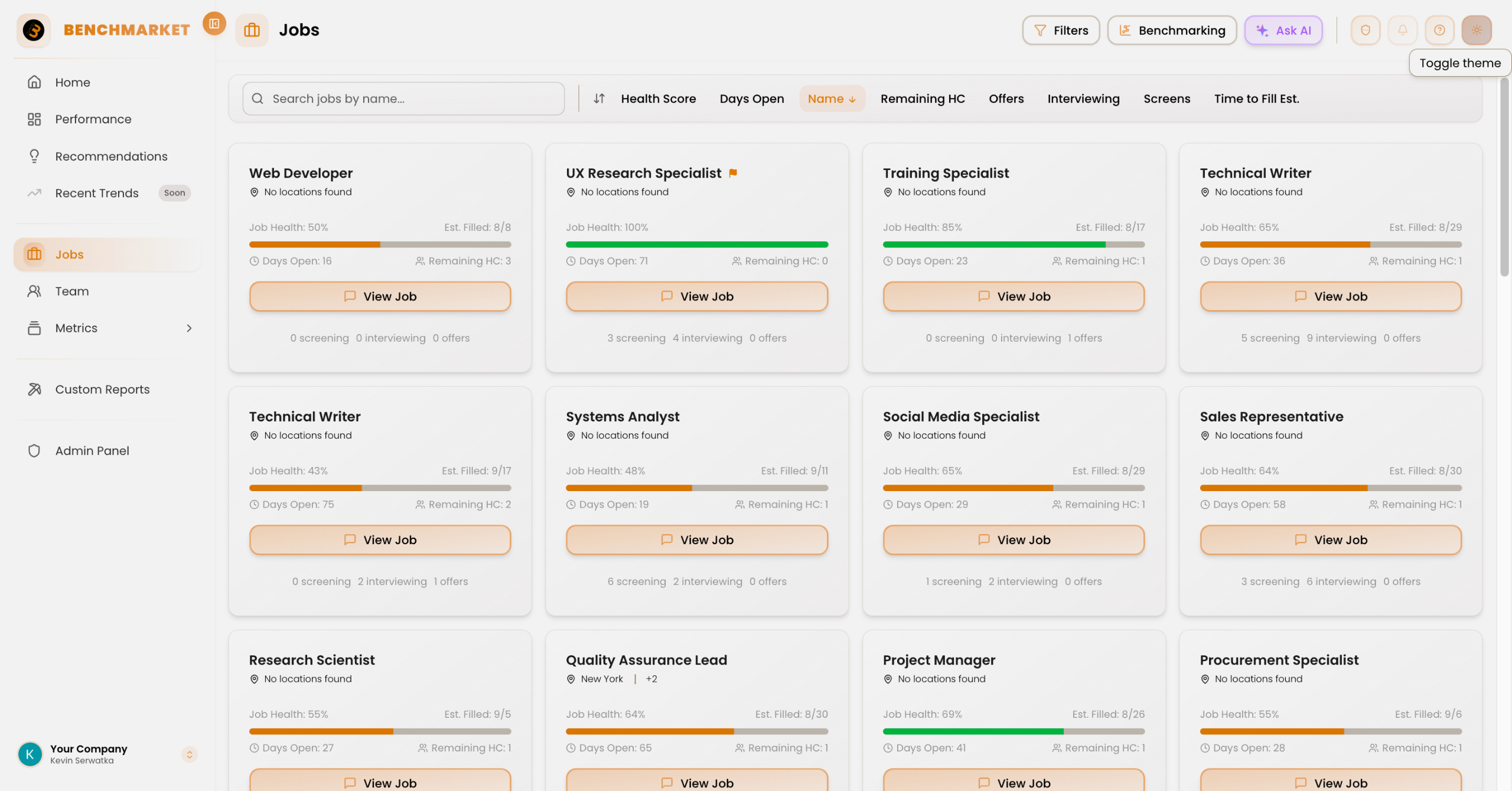1512x791 pixels.
Task: Collapse the sidebar using the panel icon
Action: click(x=214, y=24)
